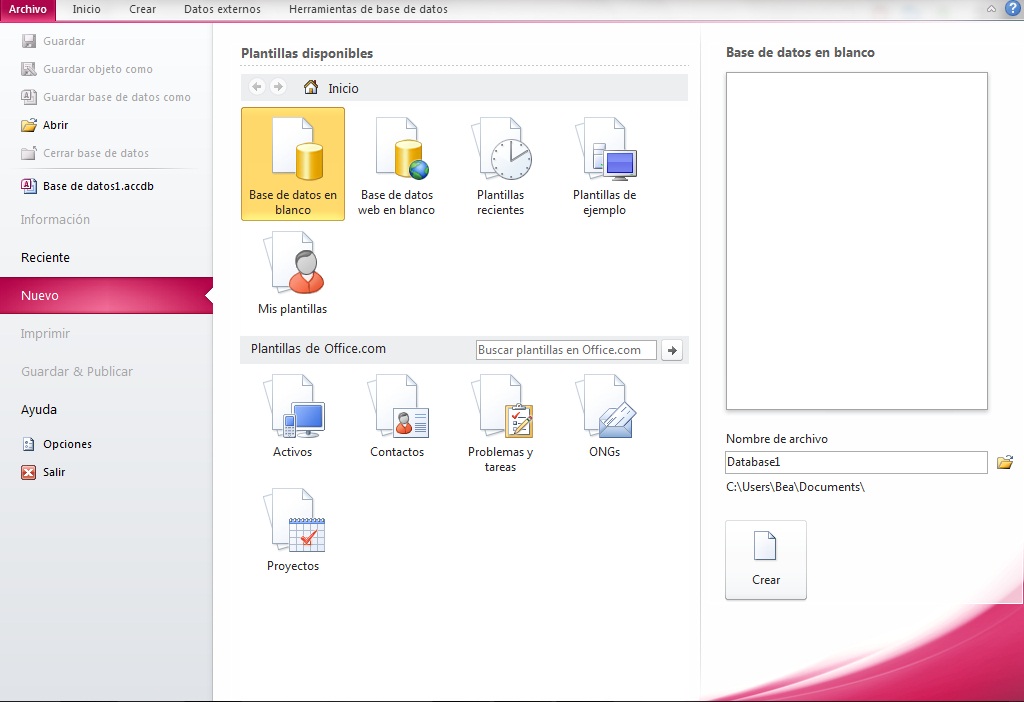Click Salir to exit Access
Screen dimensions: 1024x702
[43, 472]
